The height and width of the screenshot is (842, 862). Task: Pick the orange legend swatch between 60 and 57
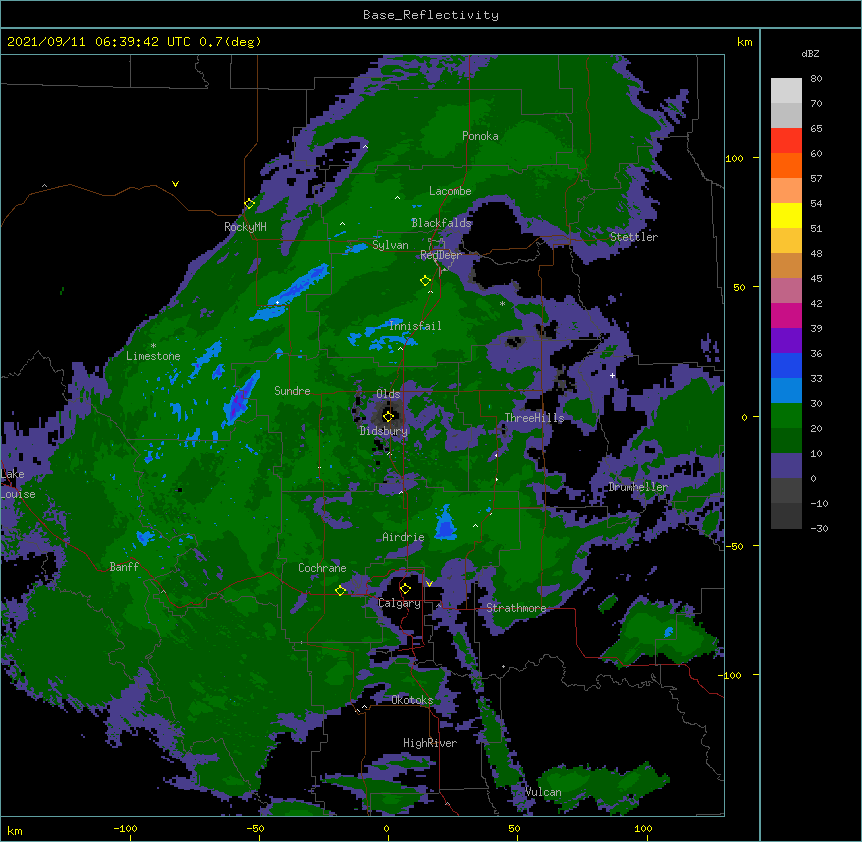click(x=786, y=165)
